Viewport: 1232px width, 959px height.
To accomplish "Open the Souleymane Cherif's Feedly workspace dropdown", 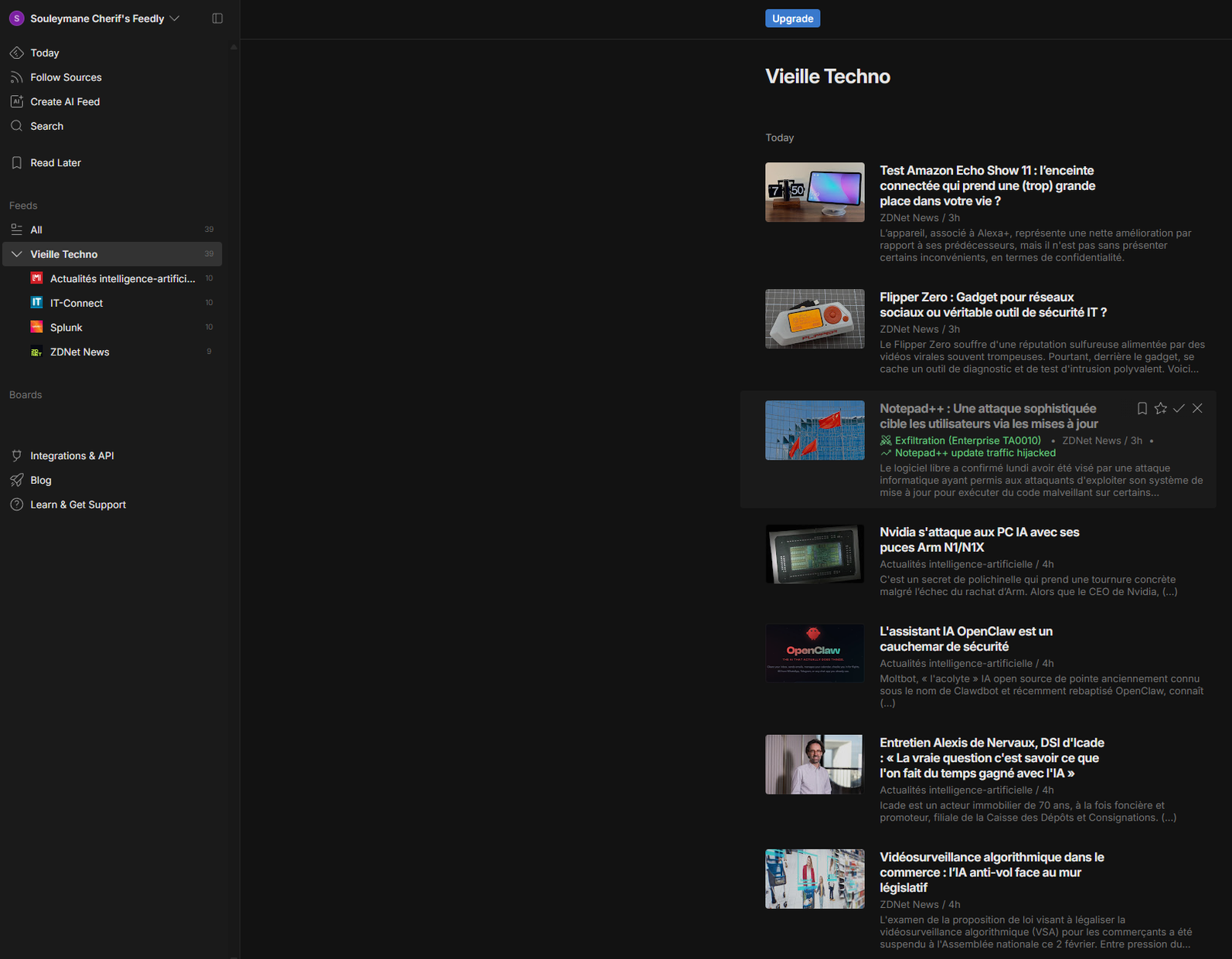I will point(105,19).
